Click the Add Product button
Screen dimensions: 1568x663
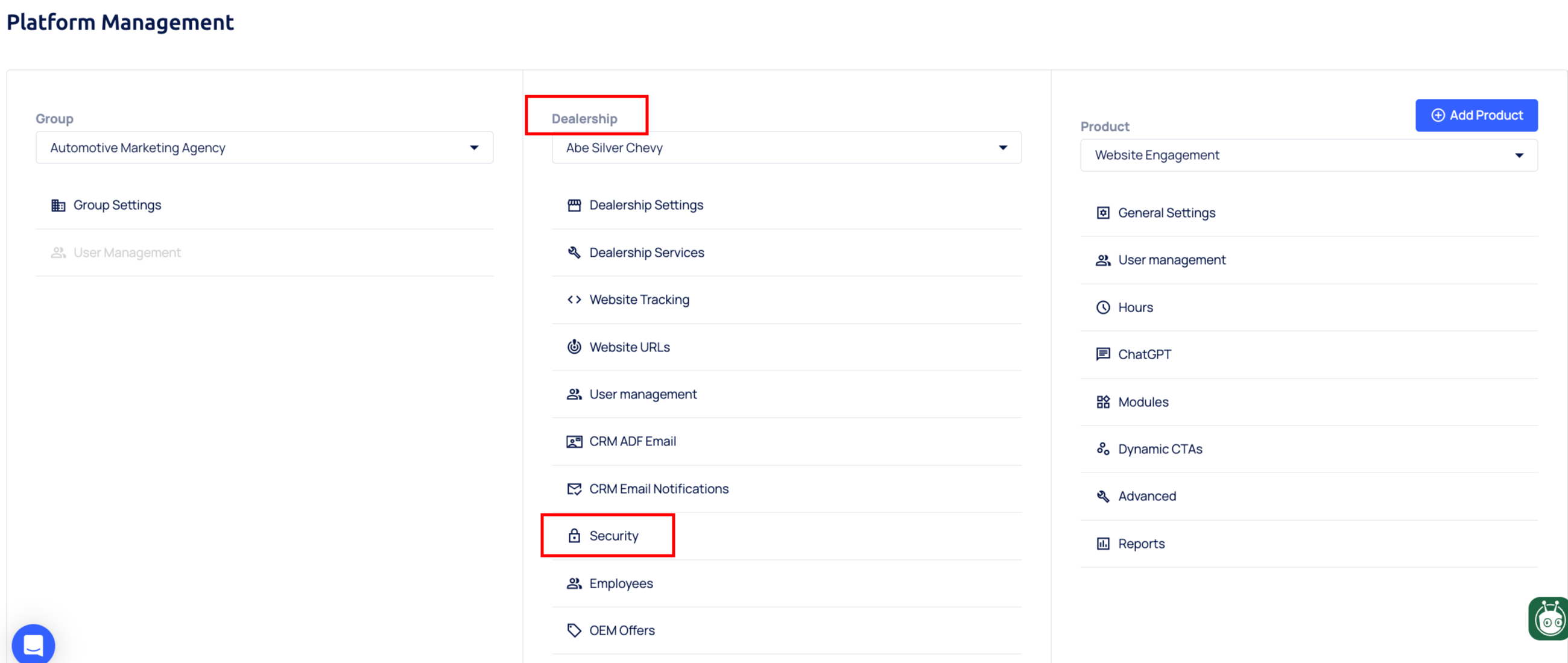click(x=1476, y=116)
